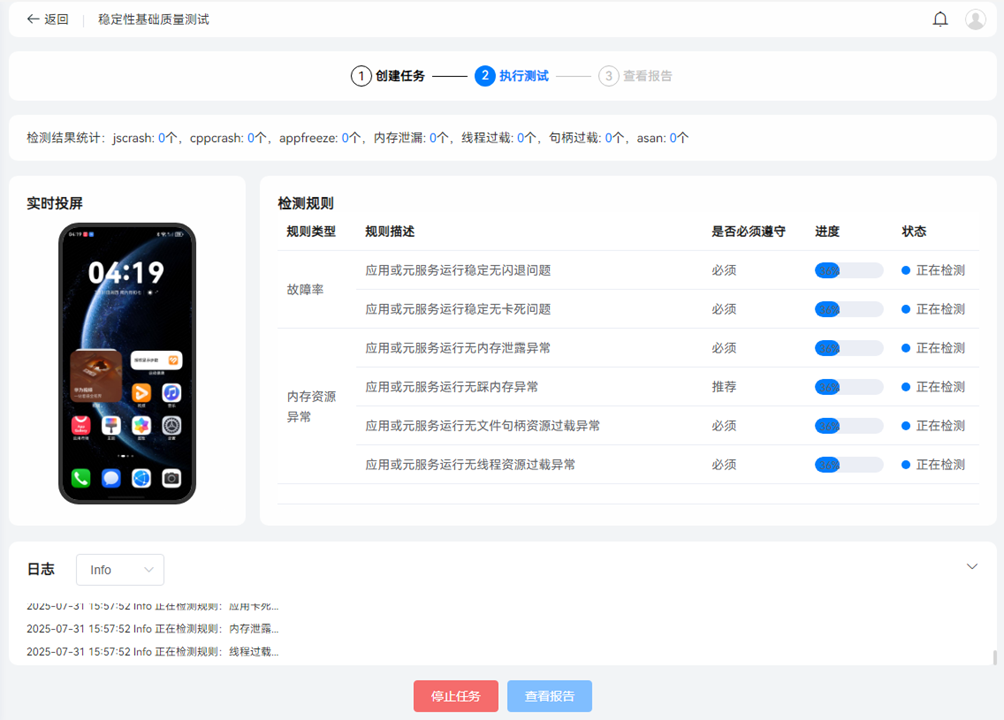Tap the green Phone app icon on the mirrored screen

pos(81,478)
